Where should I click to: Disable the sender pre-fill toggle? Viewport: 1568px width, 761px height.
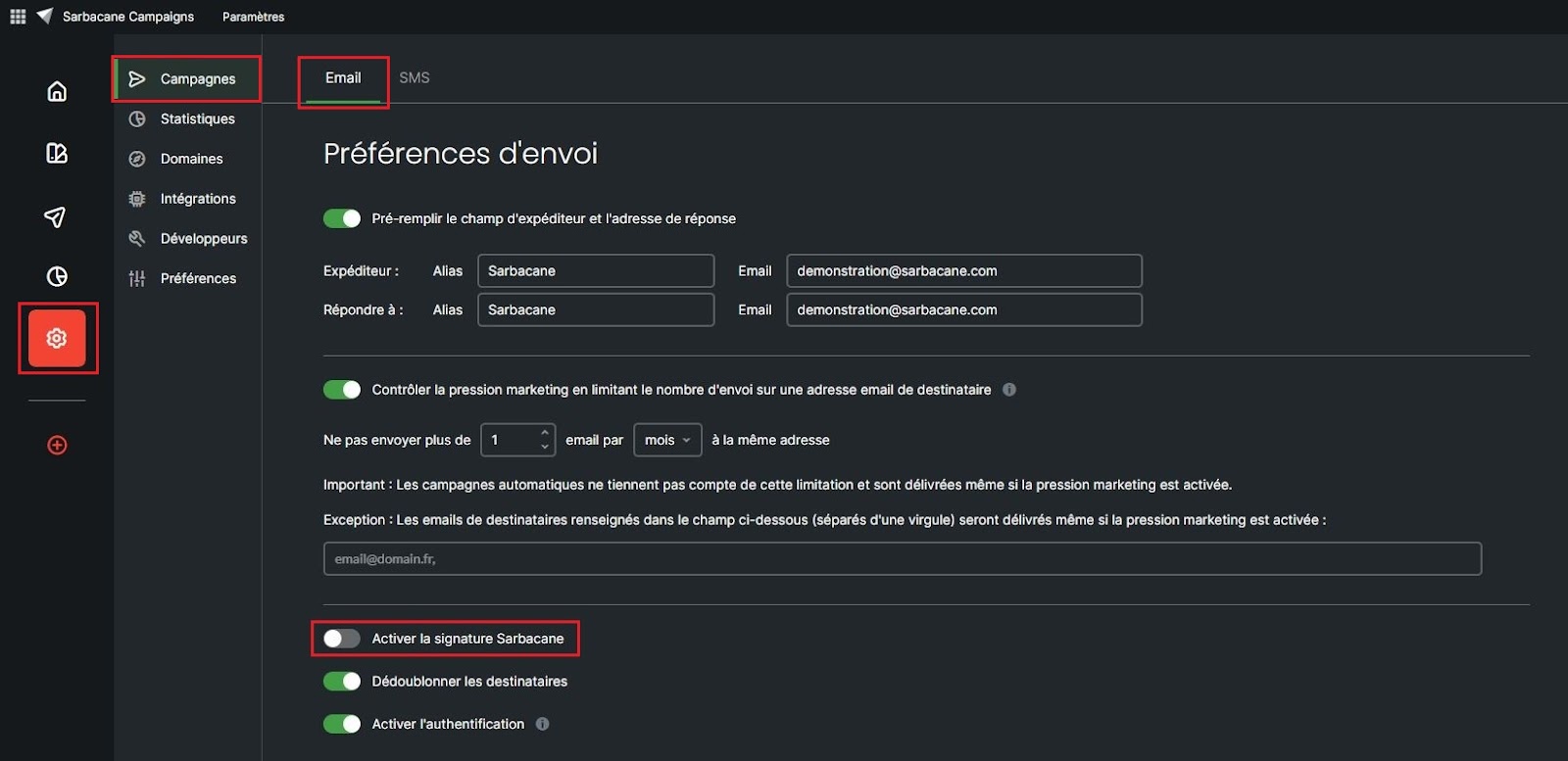[x=342, y=218]
